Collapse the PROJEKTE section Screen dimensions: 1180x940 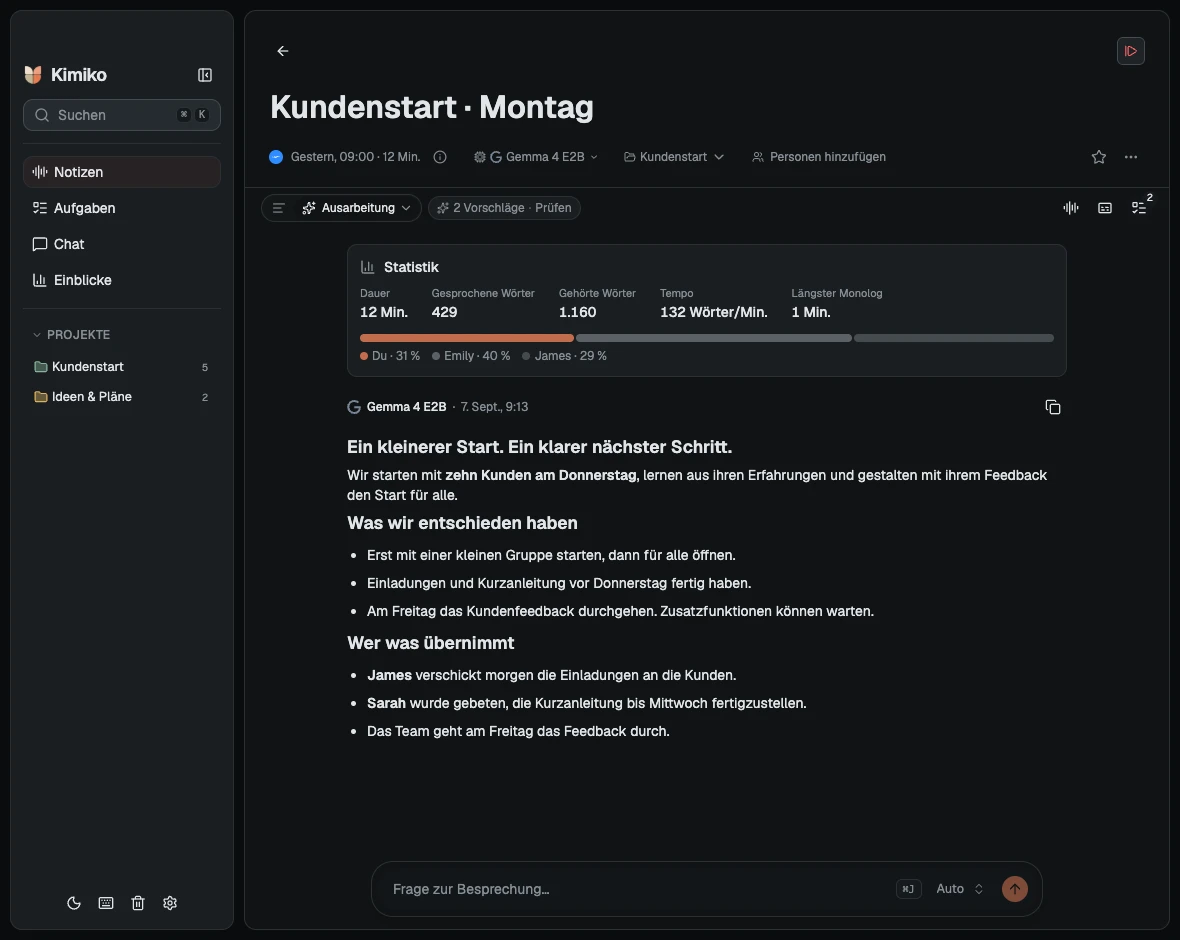click(x=71, y=334)
